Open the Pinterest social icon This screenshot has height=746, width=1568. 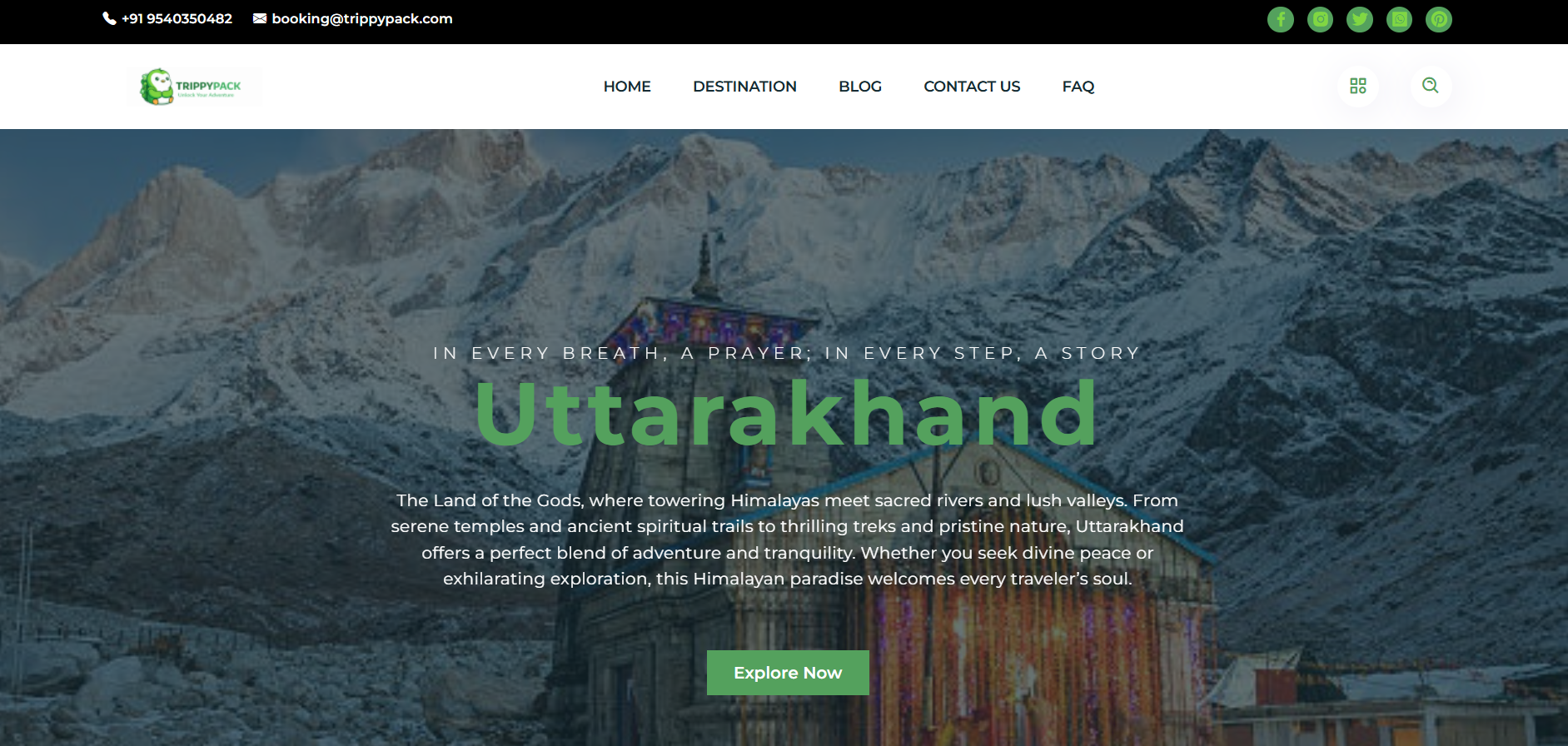(x=1439, y=19)
